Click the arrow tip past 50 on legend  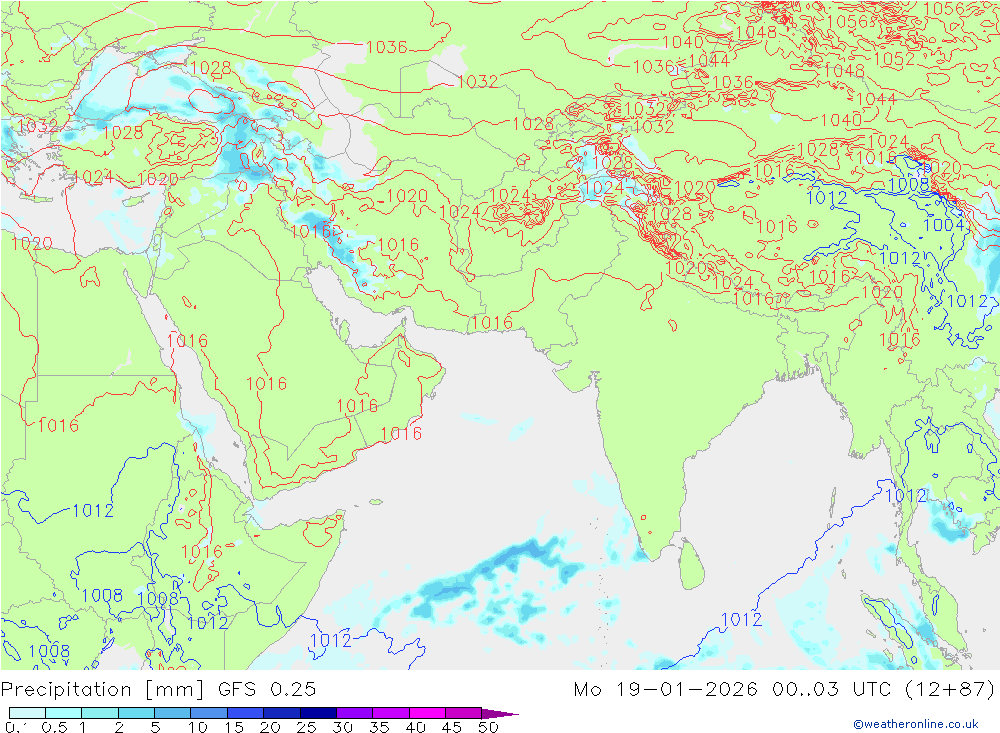point(501,714)
